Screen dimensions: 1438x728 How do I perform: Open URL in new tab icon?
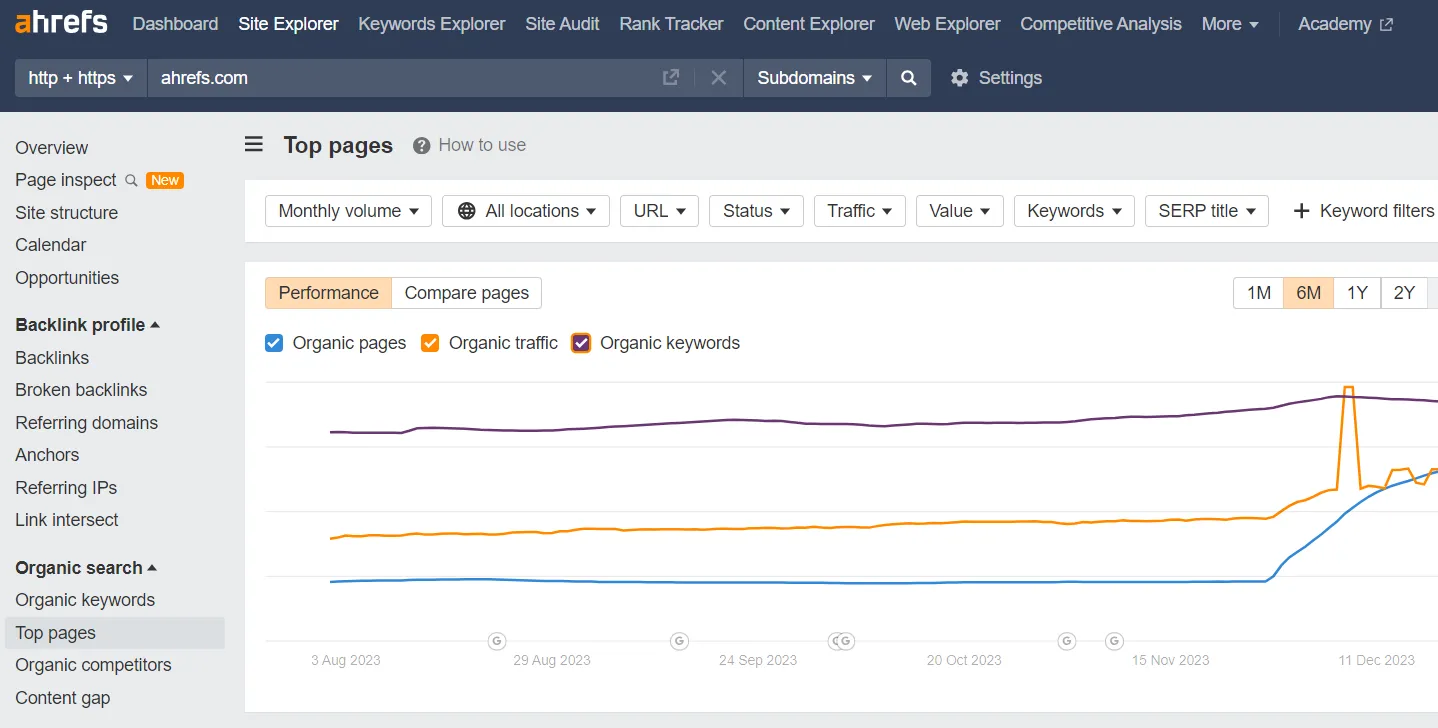pos(671,77)
